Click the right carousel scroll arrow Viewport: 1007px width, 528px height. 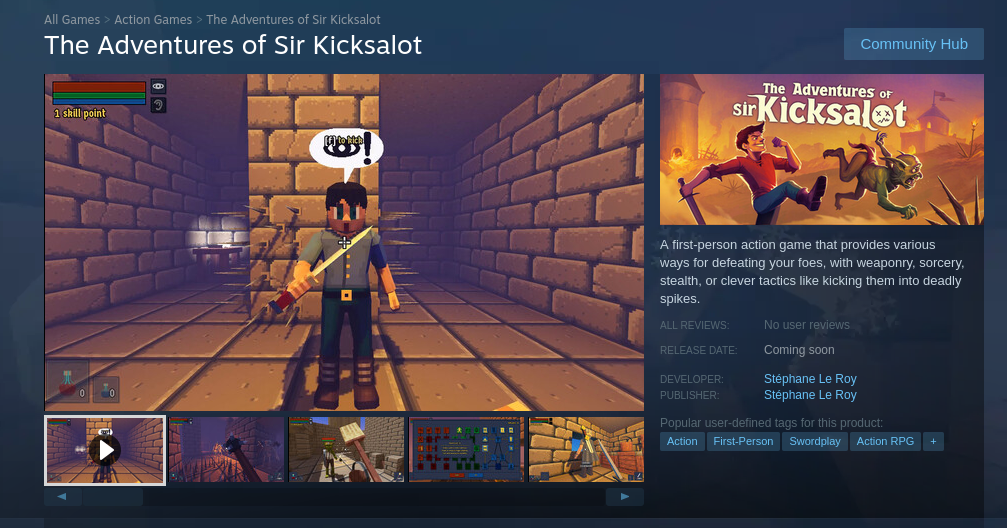coord(624,497)
